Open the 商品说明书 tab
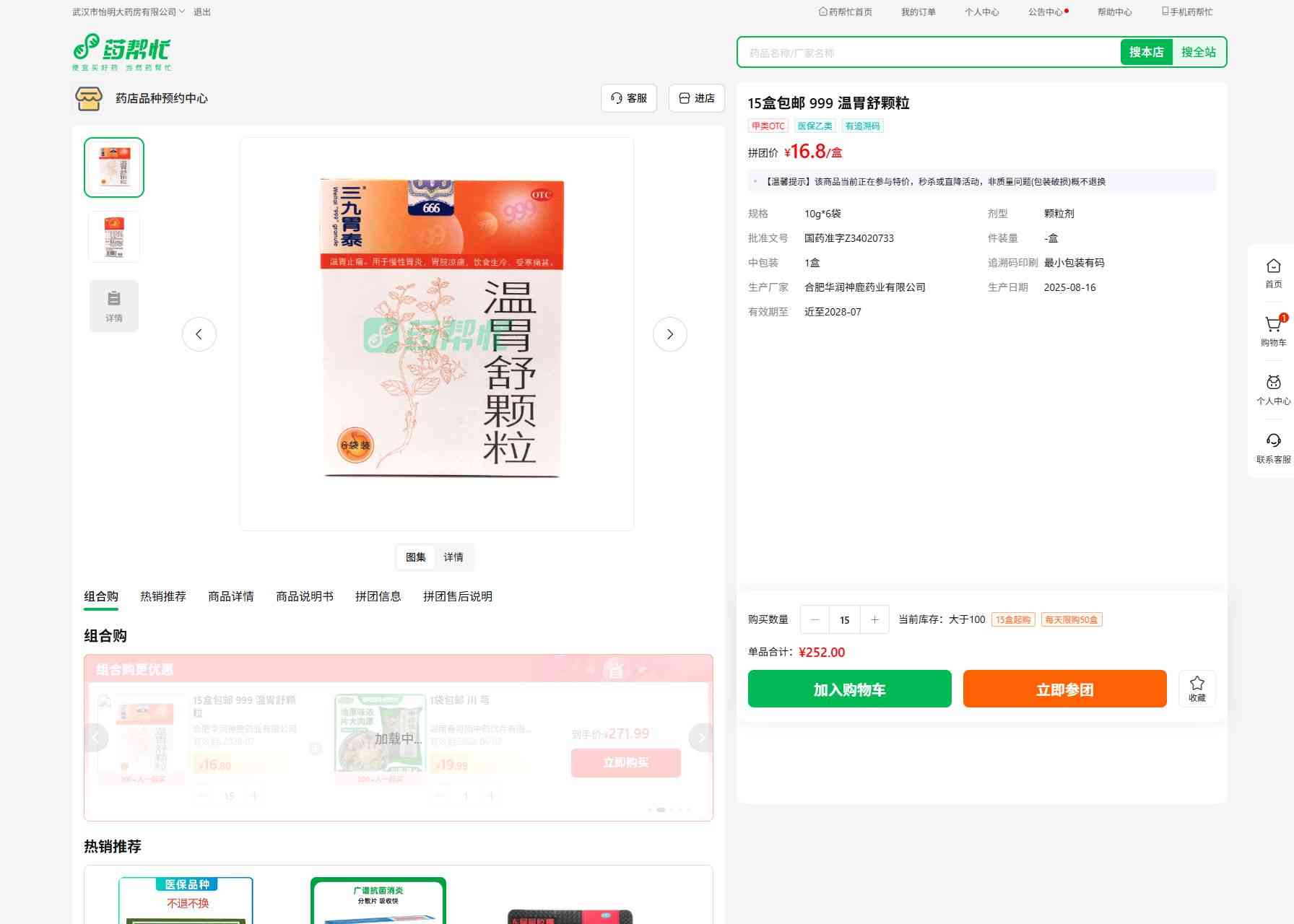This screenshot has width=1294, height=924. (x=305, y=596)
